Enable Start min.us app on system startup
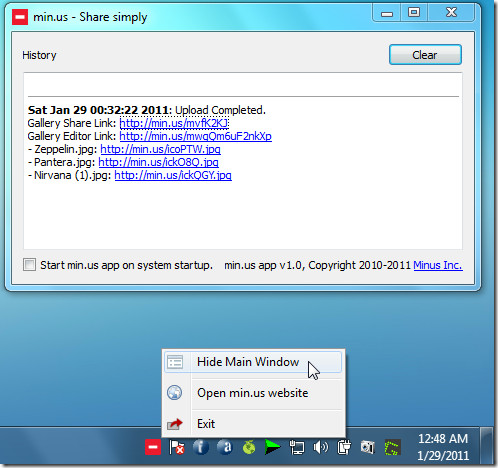Image resolution: width=498 pixels, height=468 pixels. coord(29,265)
